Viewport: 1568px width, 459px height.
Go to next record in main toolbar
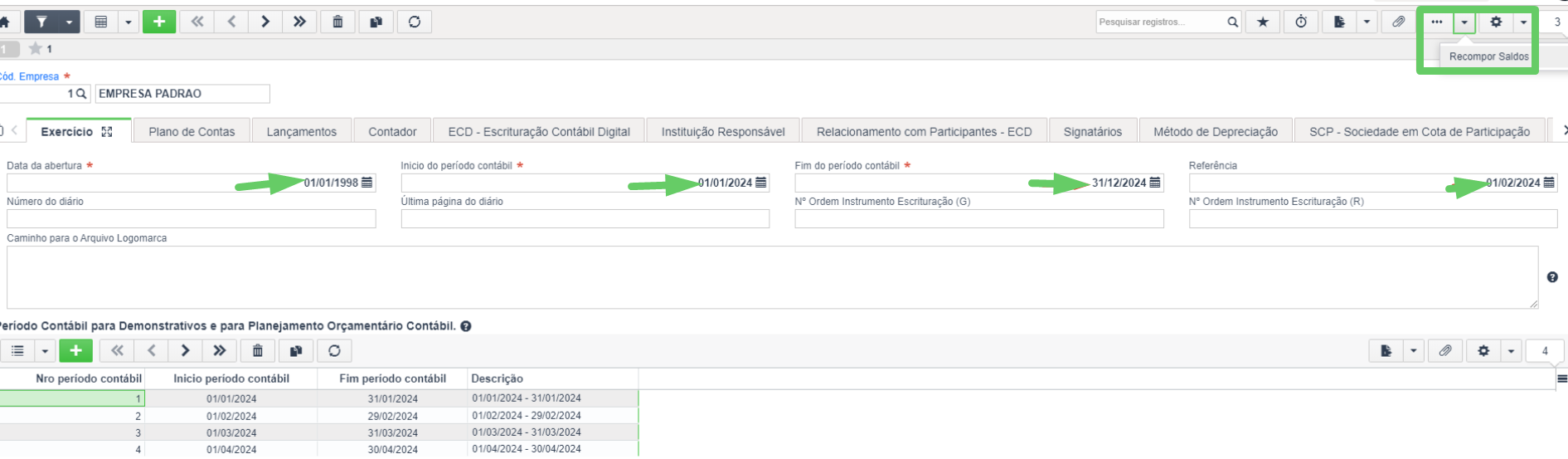click(265, 22)
